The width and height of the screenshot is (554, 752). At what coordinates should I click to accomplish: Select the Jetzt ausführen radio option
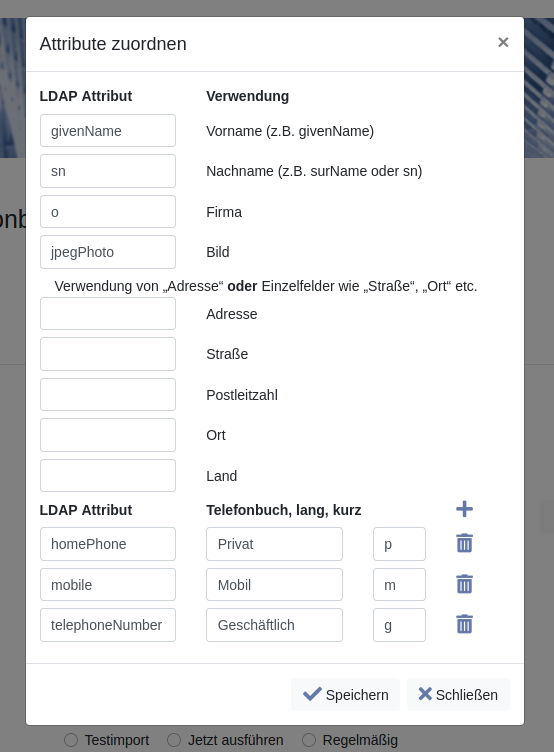[174, 740]
